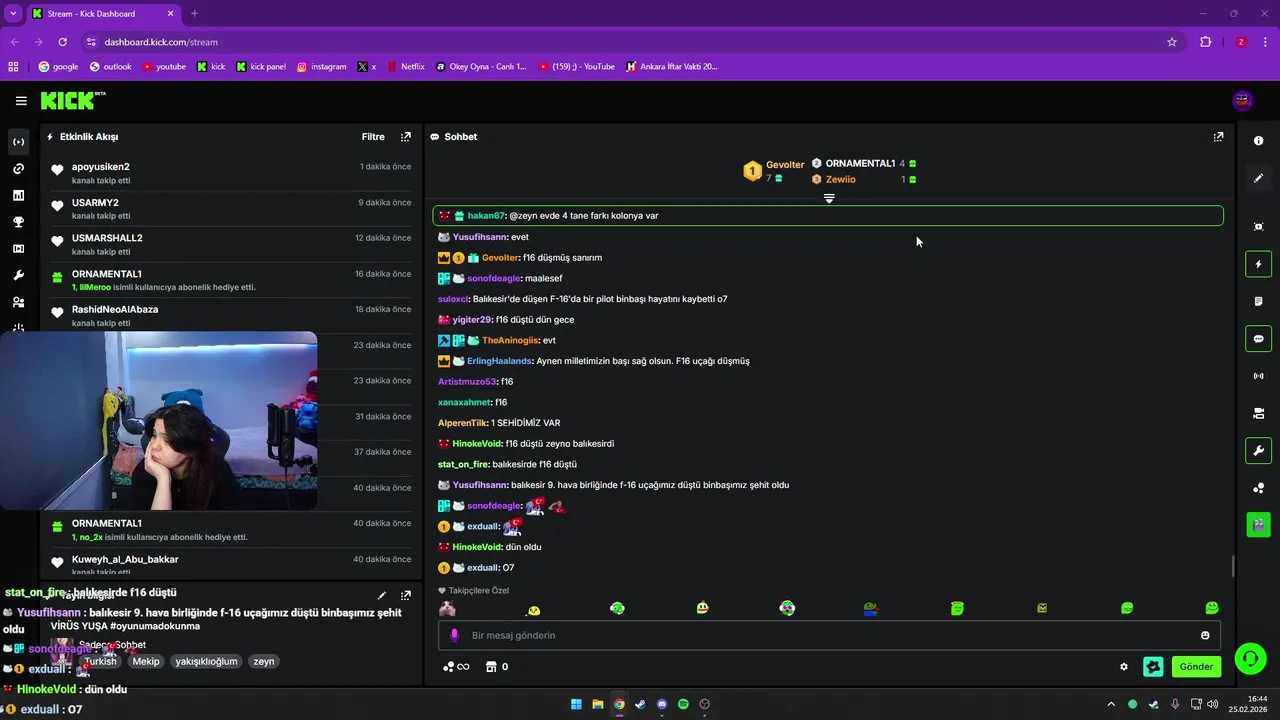The height and width of the screenshot is (720, 1280).
Task: Click the screen capture icon in right toolbar
Action: point(1258,227)
